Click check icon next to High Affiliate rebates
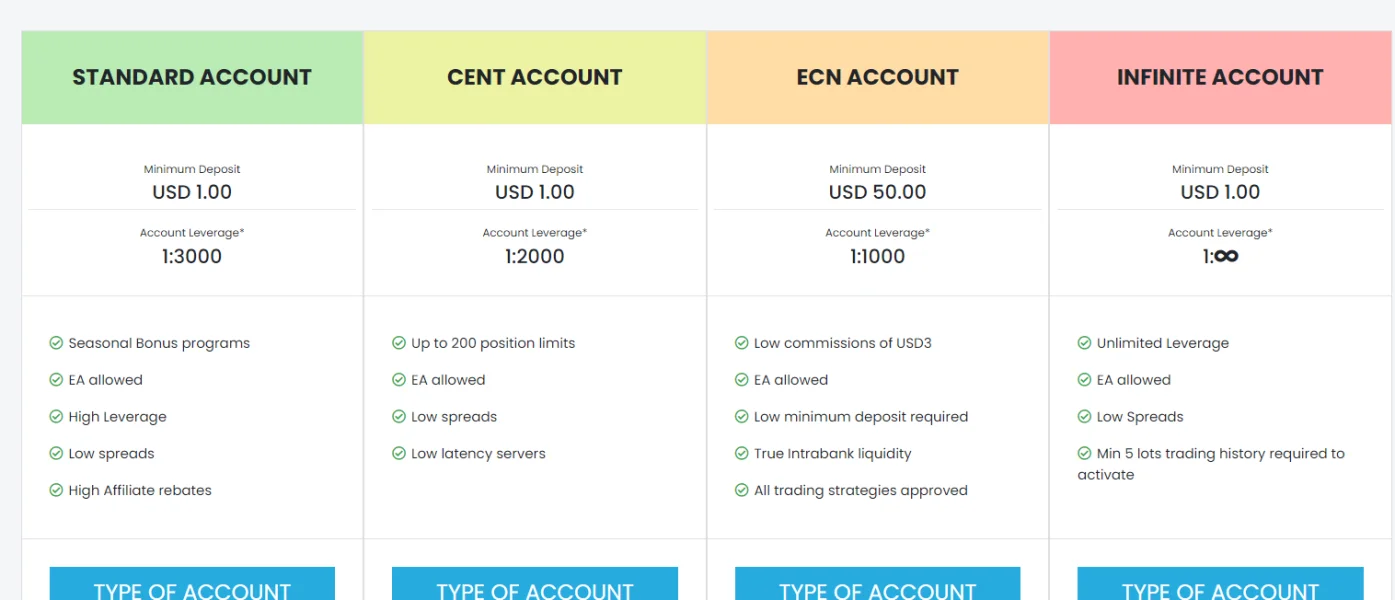 pos(56,490)
